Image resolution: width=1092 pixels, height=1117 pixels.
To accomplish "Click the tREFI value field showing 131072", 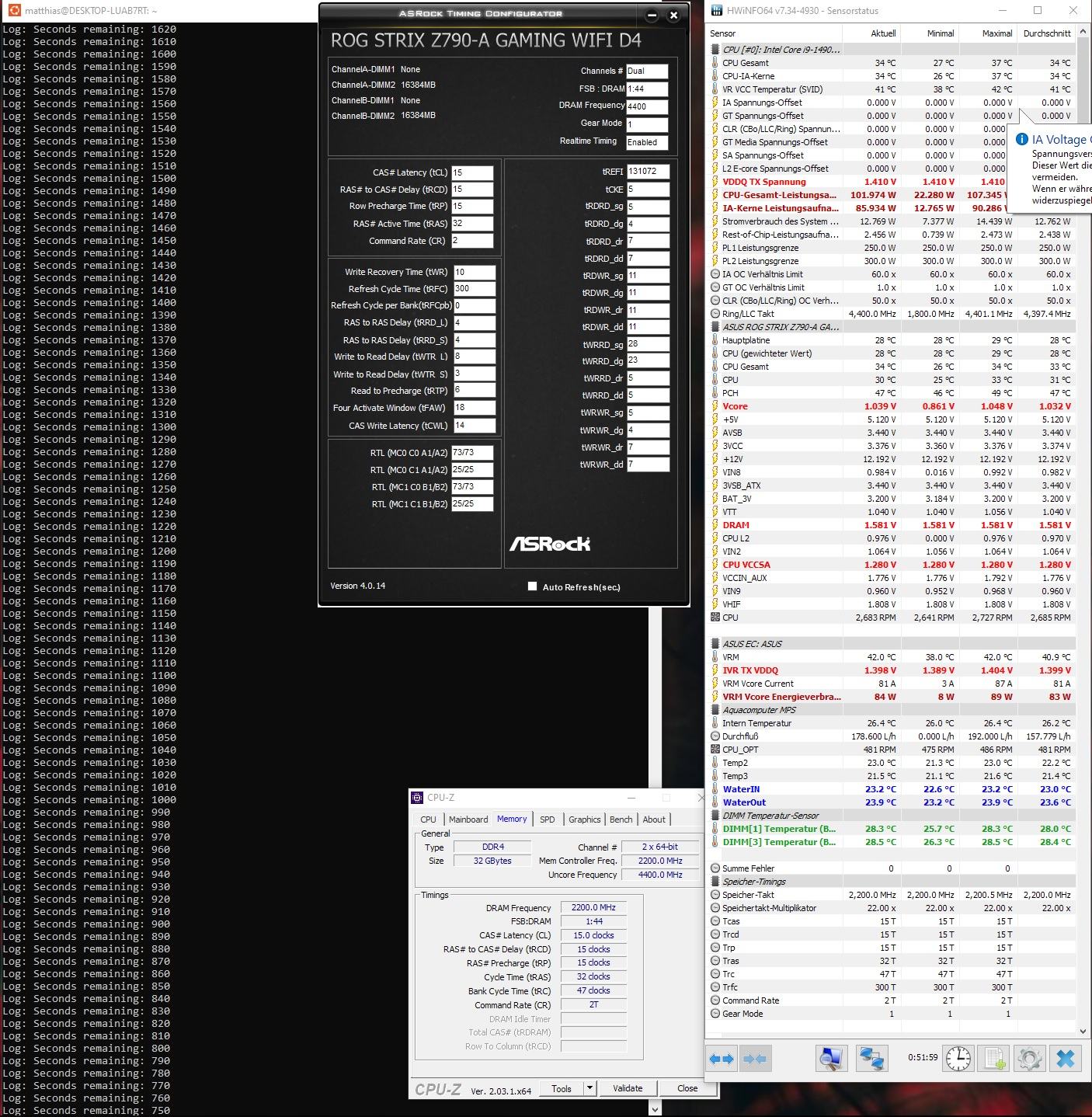I will click(648, 172).
